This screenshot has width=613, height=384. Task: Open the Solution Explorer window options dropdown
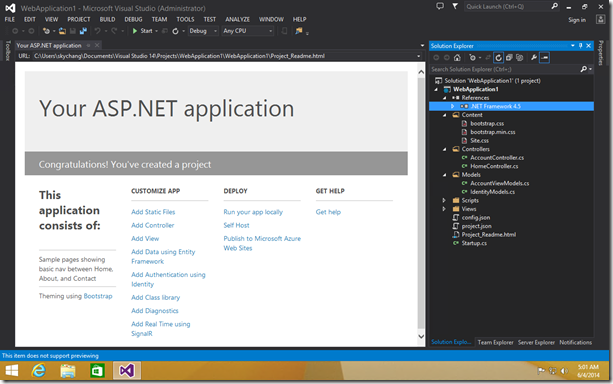[573, 46]
